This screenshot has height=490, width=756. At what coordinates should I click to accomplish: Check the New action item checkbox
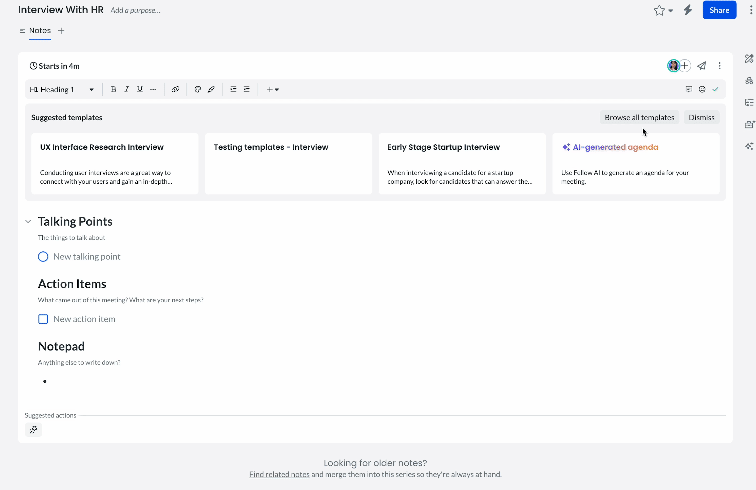coord(43,319)
